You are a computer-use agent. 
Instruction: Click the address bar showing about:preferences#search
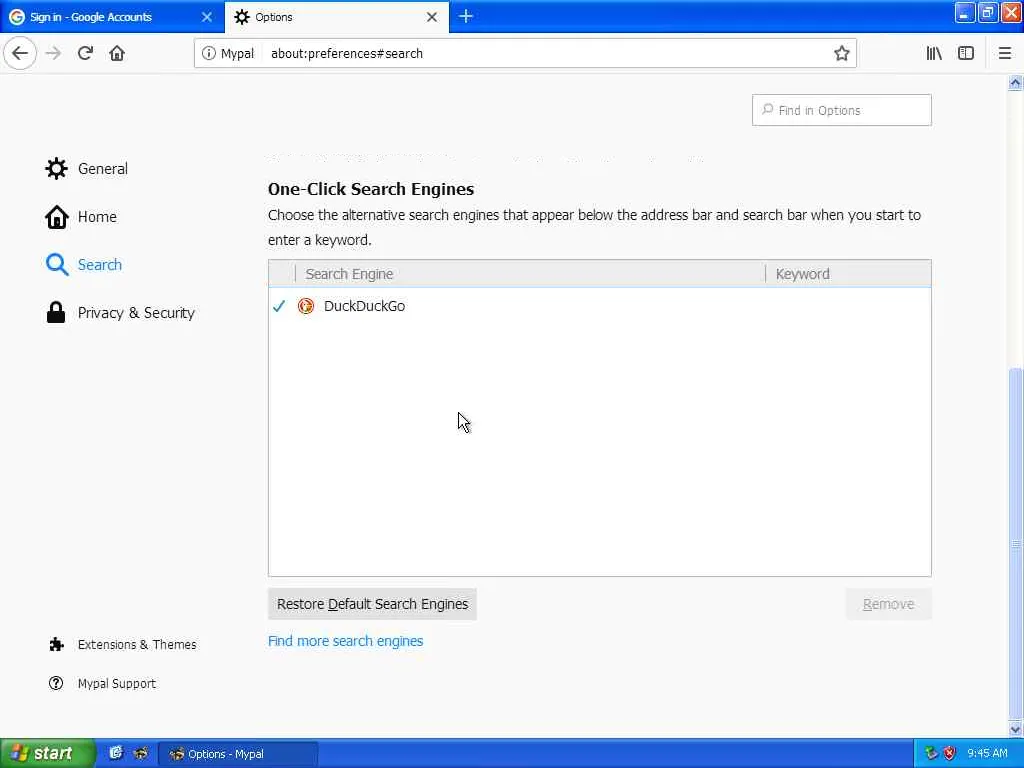pyautogui.click(x=525, y=54)
